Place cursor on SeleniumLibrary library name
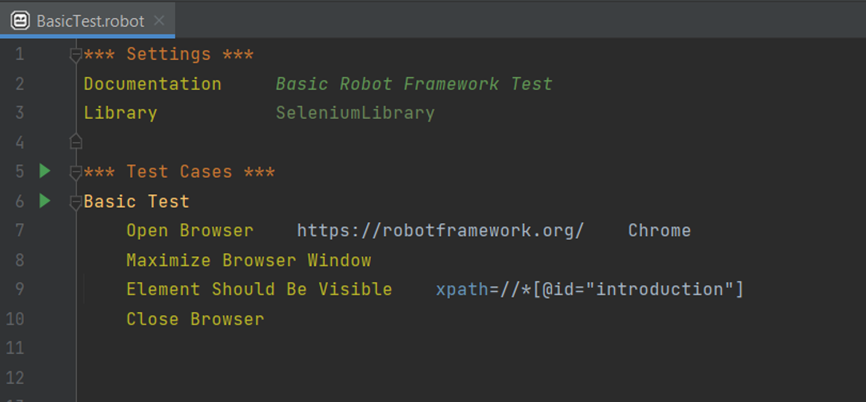866x402 pixels. point(355,113)
